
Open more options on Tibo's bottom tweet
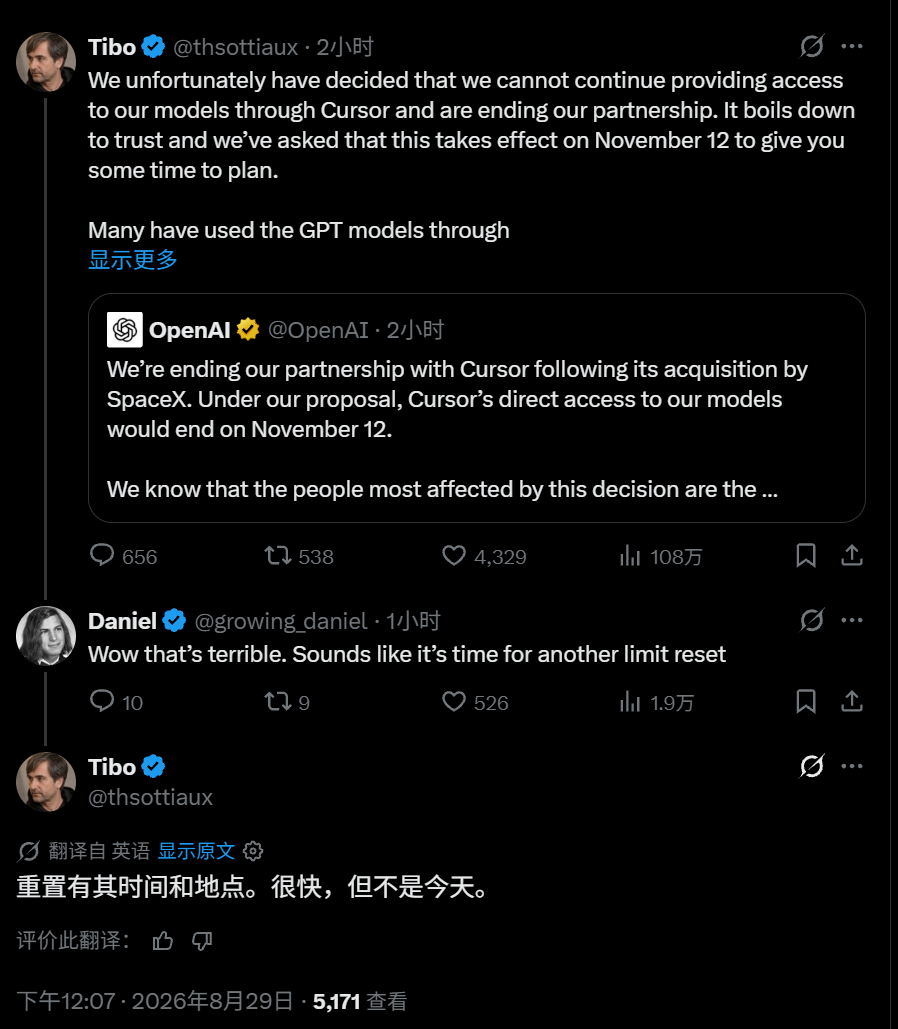tap(851, 766)
